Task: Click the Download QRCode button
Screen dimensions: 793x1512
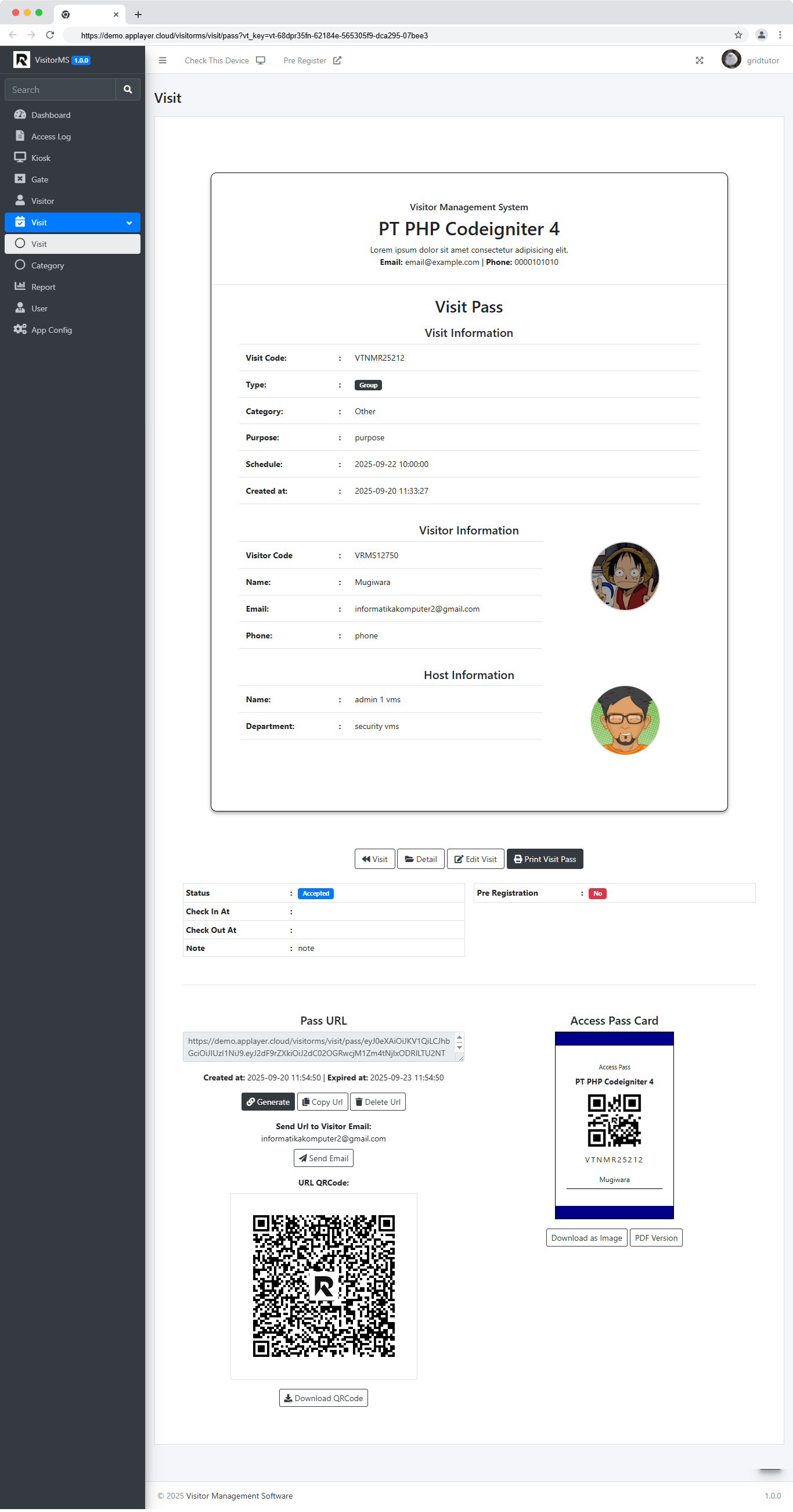Action: tap(324, 1399)
